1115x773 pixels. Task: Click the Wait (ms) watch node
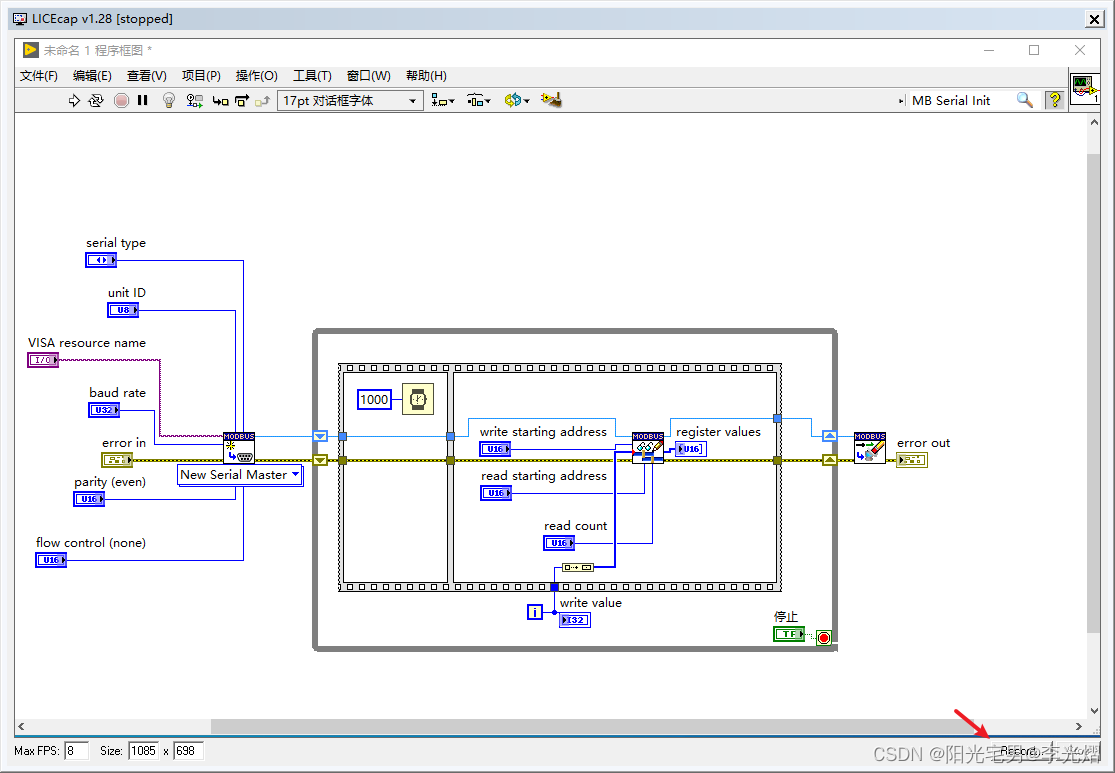coord(418,399)
